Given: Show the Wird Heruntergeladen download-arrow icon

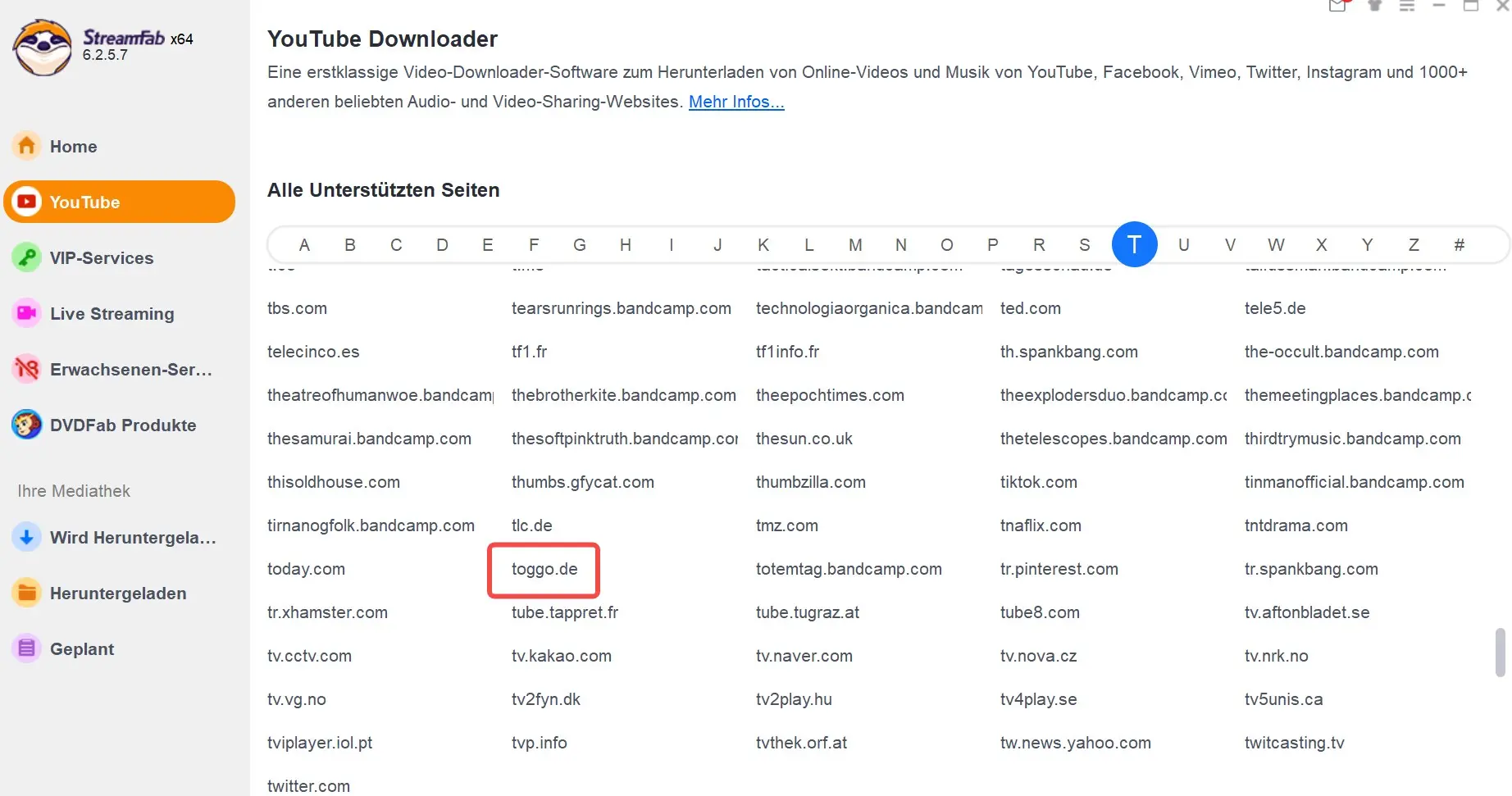Looking at the screenshot, I should click(27, 537).
